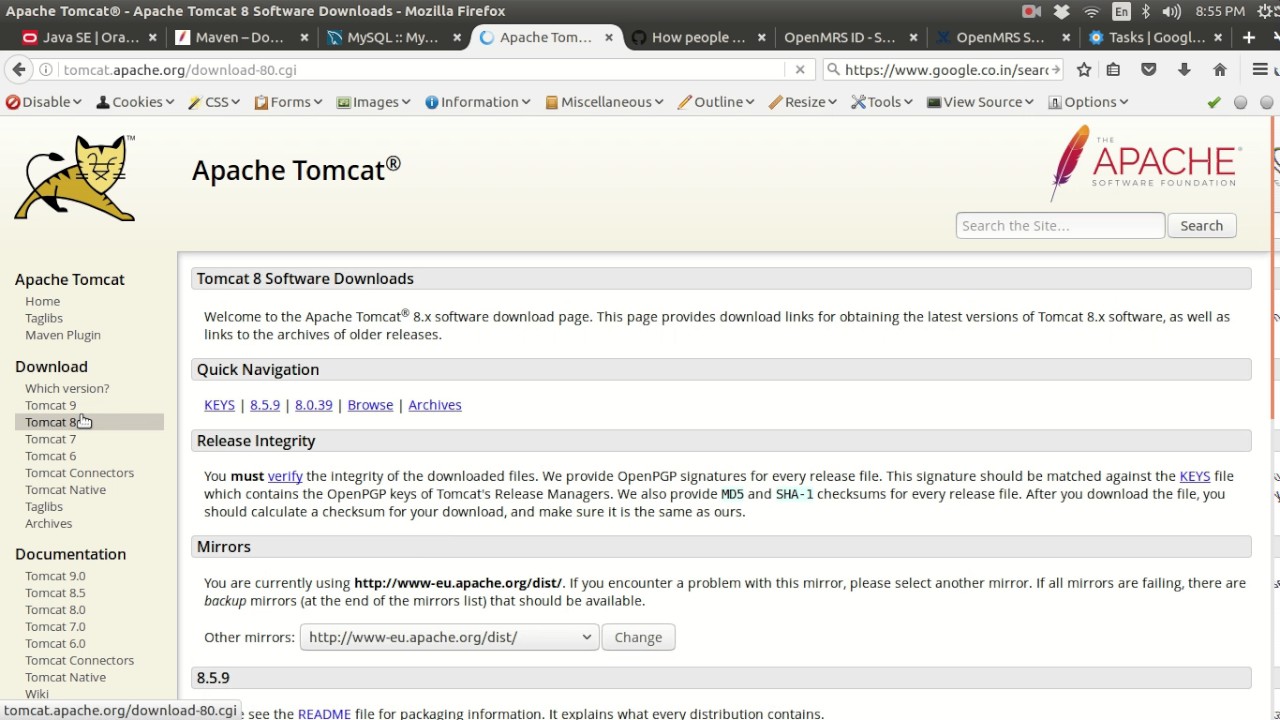Open the CSS dropdown menu
This screenshot has width=1280, height=720.
(x=215, y=102)
